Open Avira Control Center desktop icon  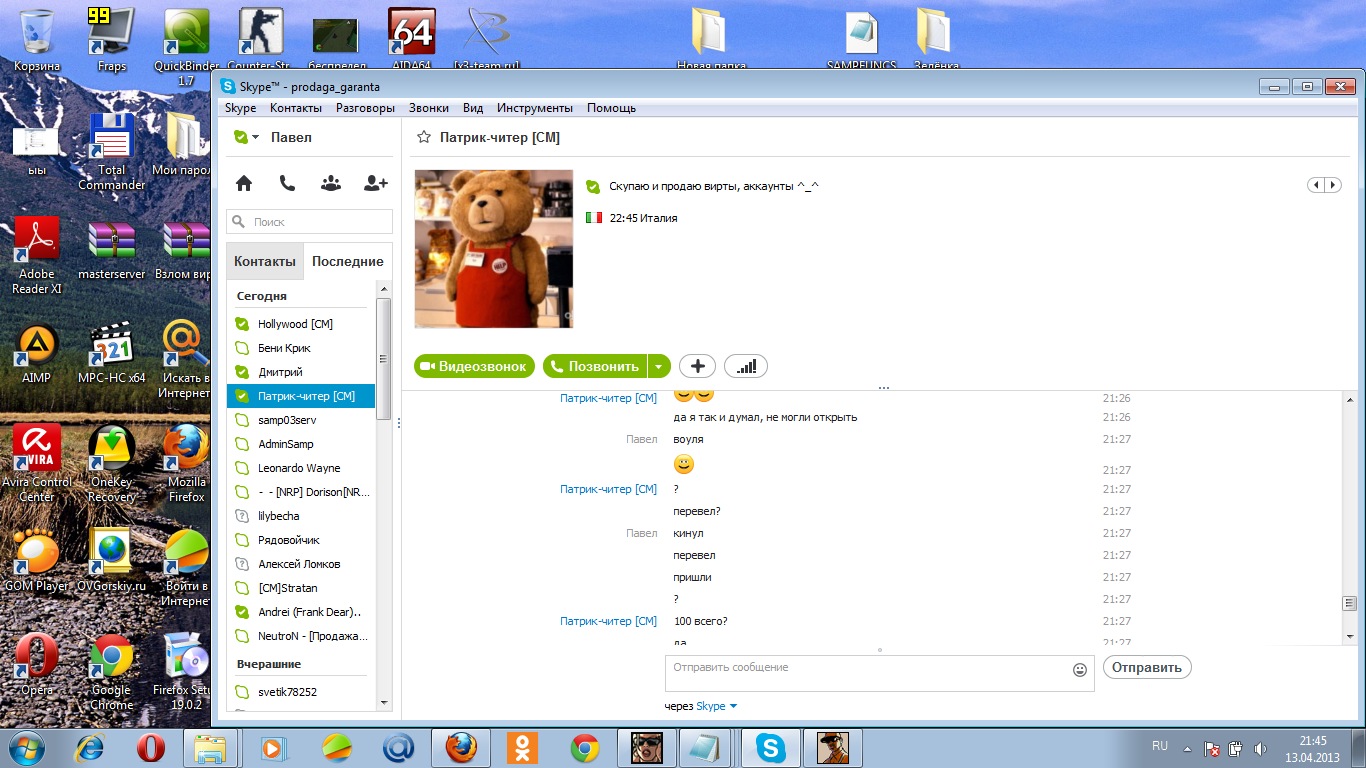click(x=37, y=462)
